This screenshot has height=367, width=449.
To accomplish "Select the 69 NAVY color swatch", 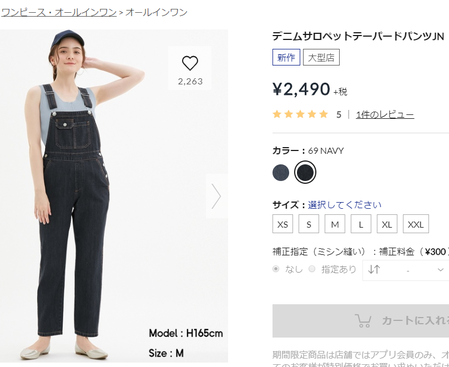I will click(x=305, y=172).
